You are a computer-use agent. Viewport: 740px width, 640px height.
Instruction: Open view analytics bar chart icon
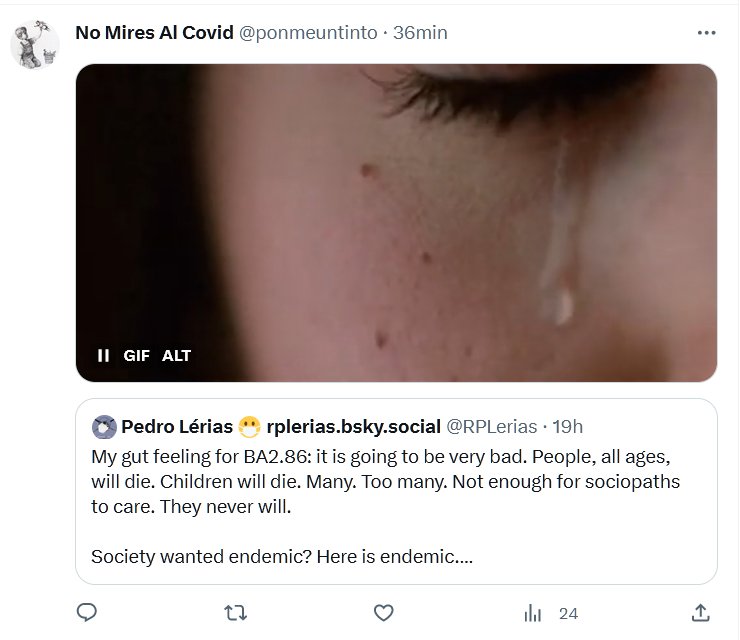(x=534, y=613)
